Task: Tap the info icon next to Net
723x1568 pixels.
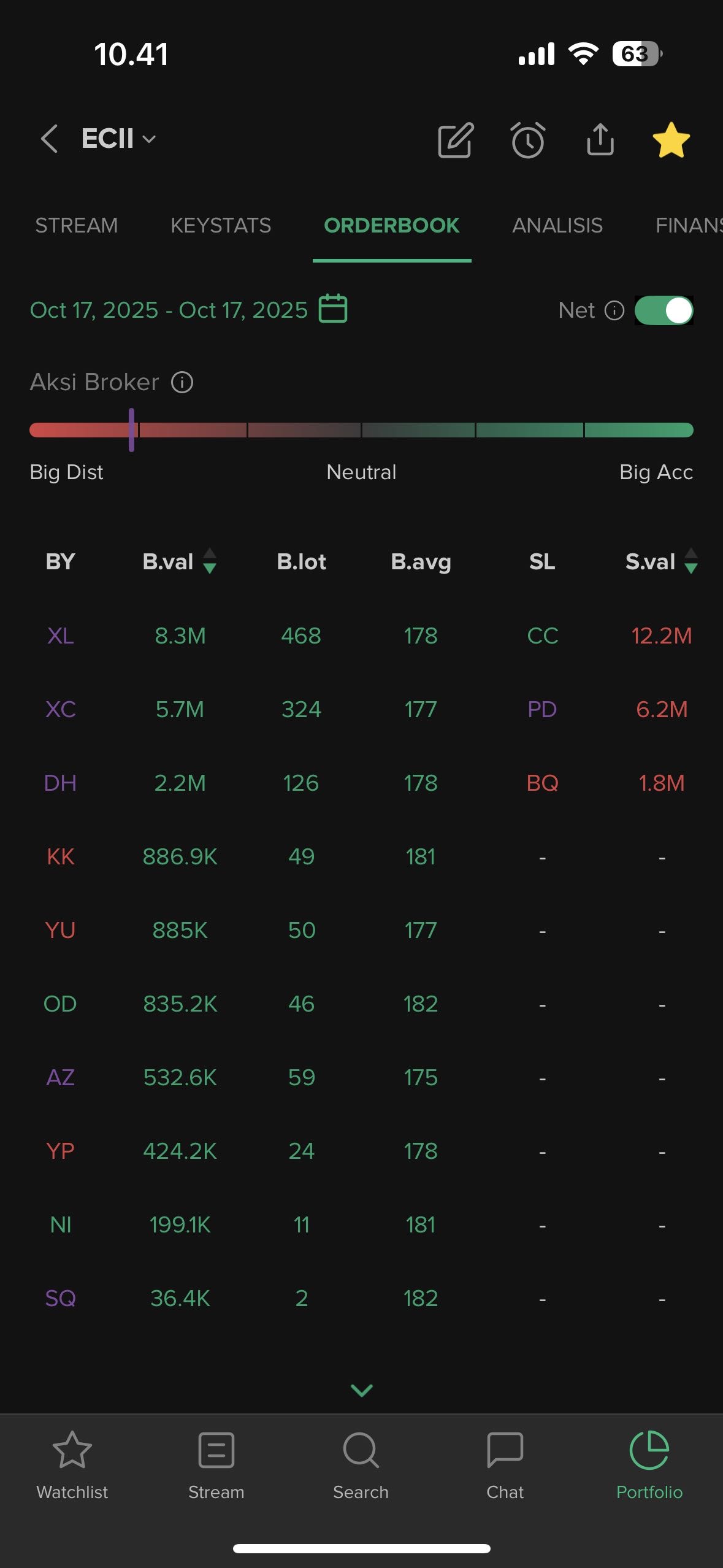Action: (x=614, y=310)
